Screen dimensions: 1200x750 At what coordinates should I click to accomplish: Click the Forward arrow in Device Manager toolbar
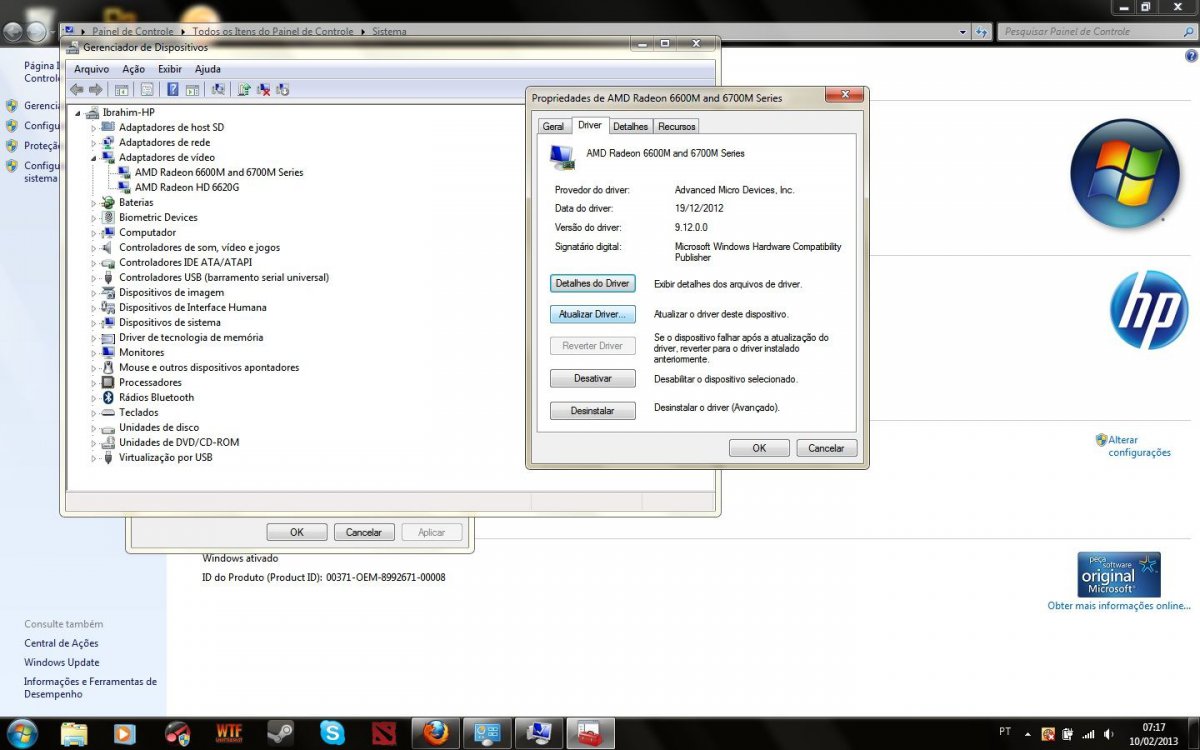click(95, 89)
